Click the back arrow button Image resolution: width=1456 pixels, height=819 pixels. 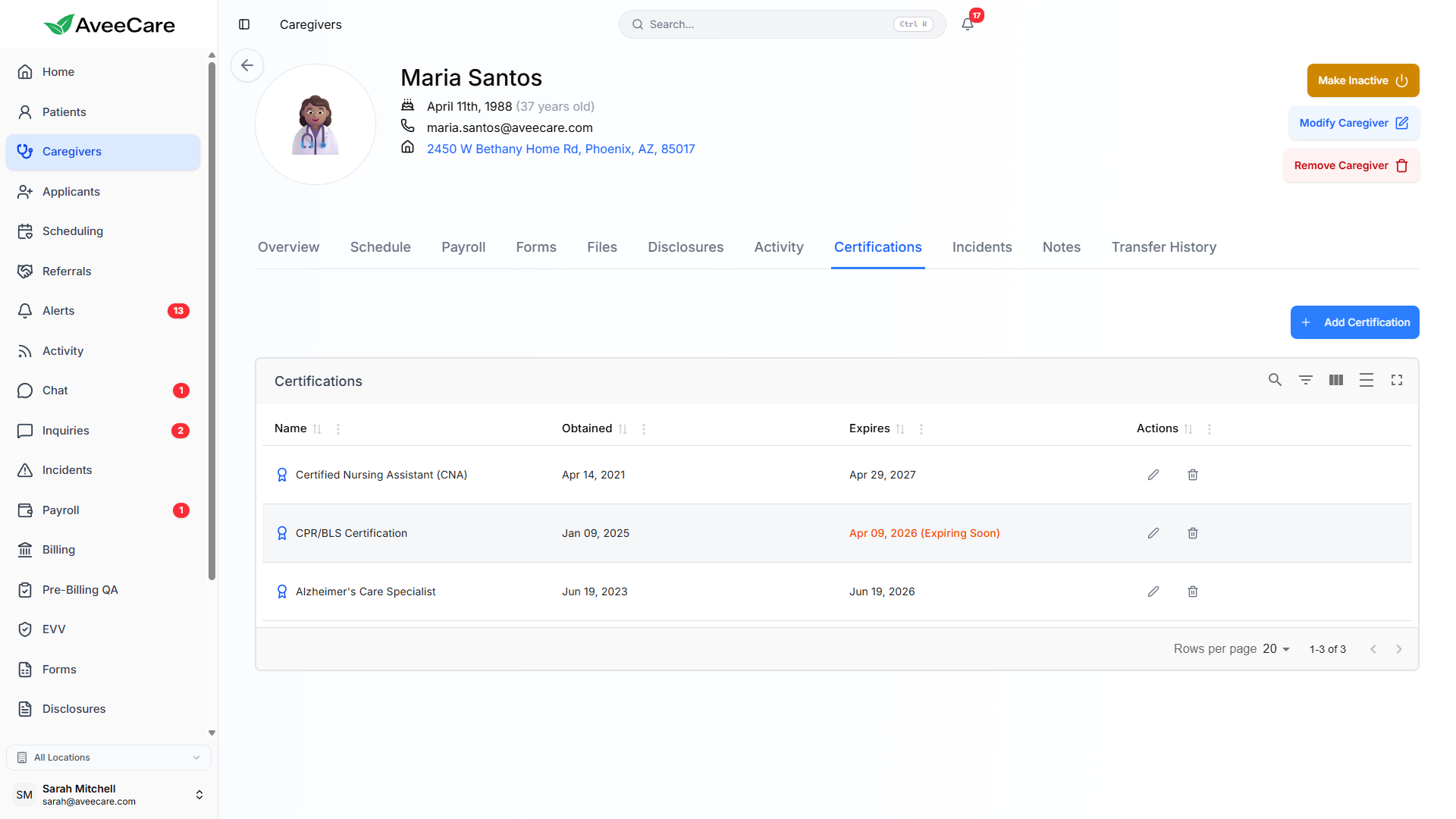point(247,65)
